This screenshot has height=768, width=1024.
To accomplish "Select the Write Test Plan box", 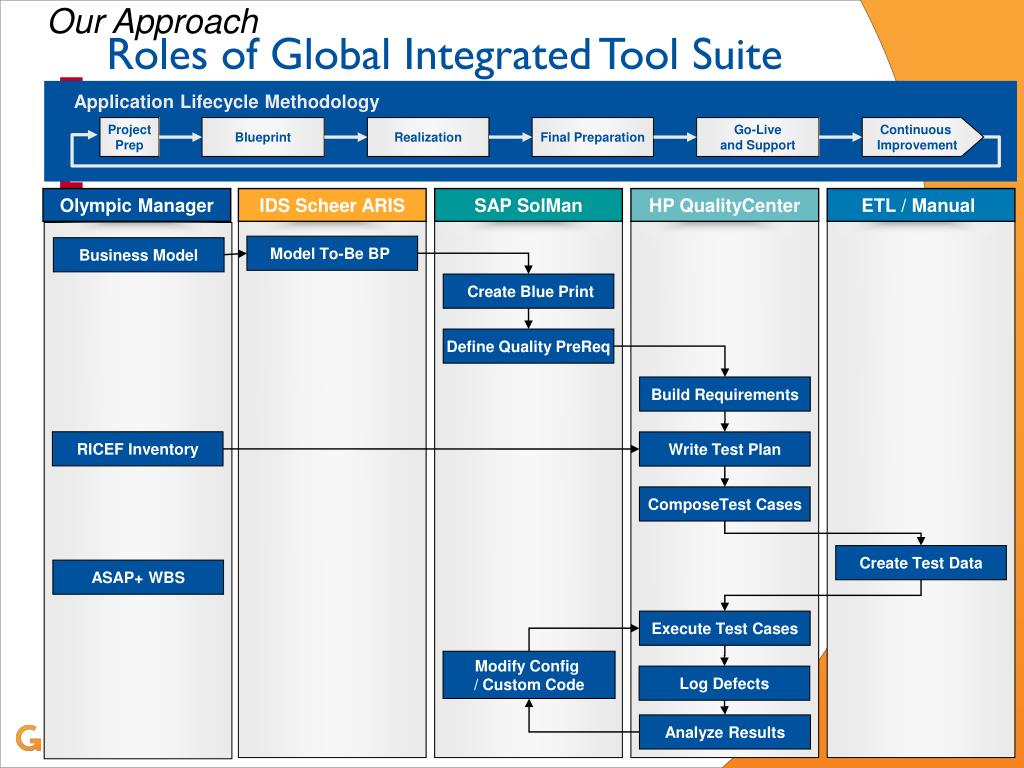I will click(x=724, y=449).
